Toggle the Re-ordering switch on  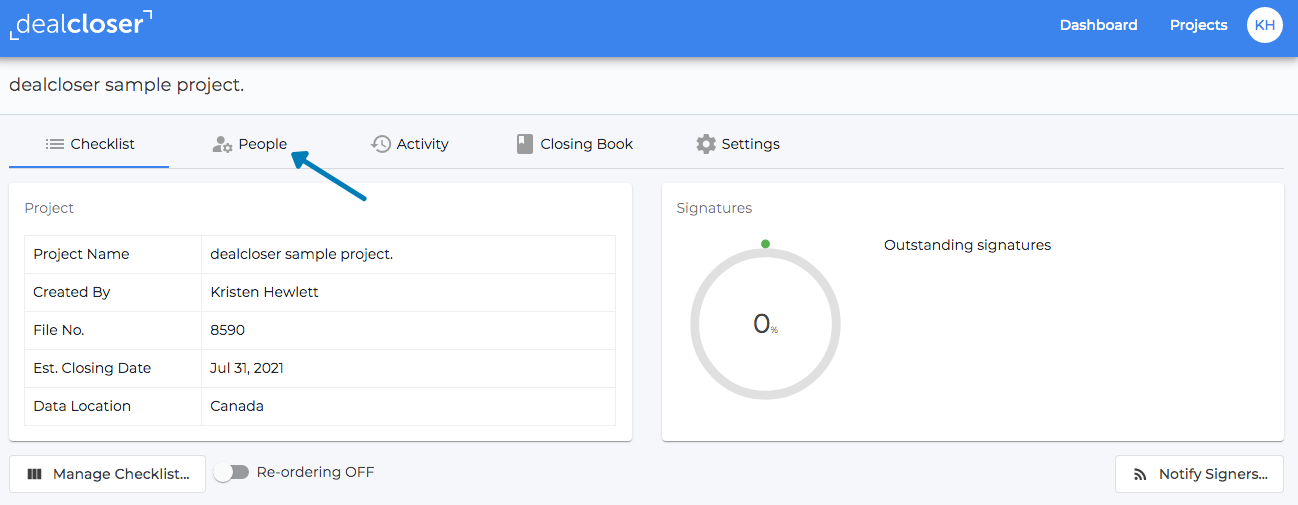point(232,472)
